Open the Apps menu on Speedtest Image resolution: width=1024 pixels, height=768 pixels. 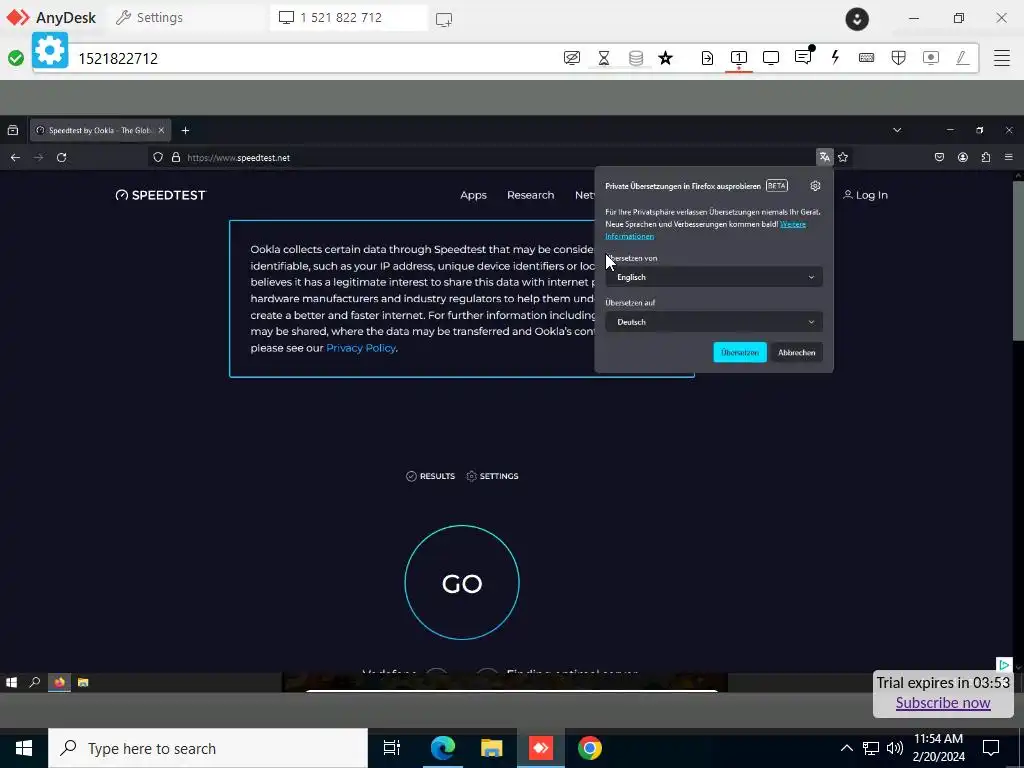pos(473,195)
